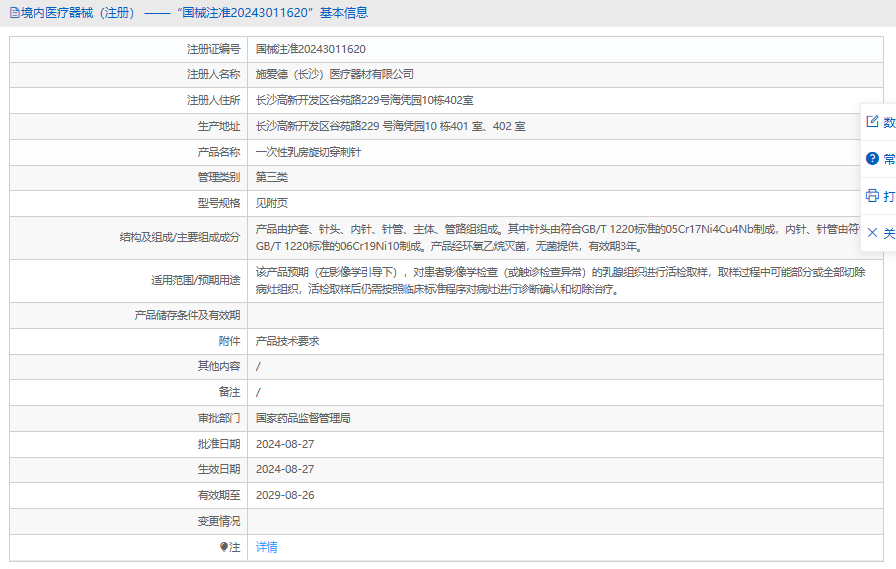This screenshot has height=569, width=896.
Task: Click registrant address ending 10栋402室
Action: pos(365,101)
